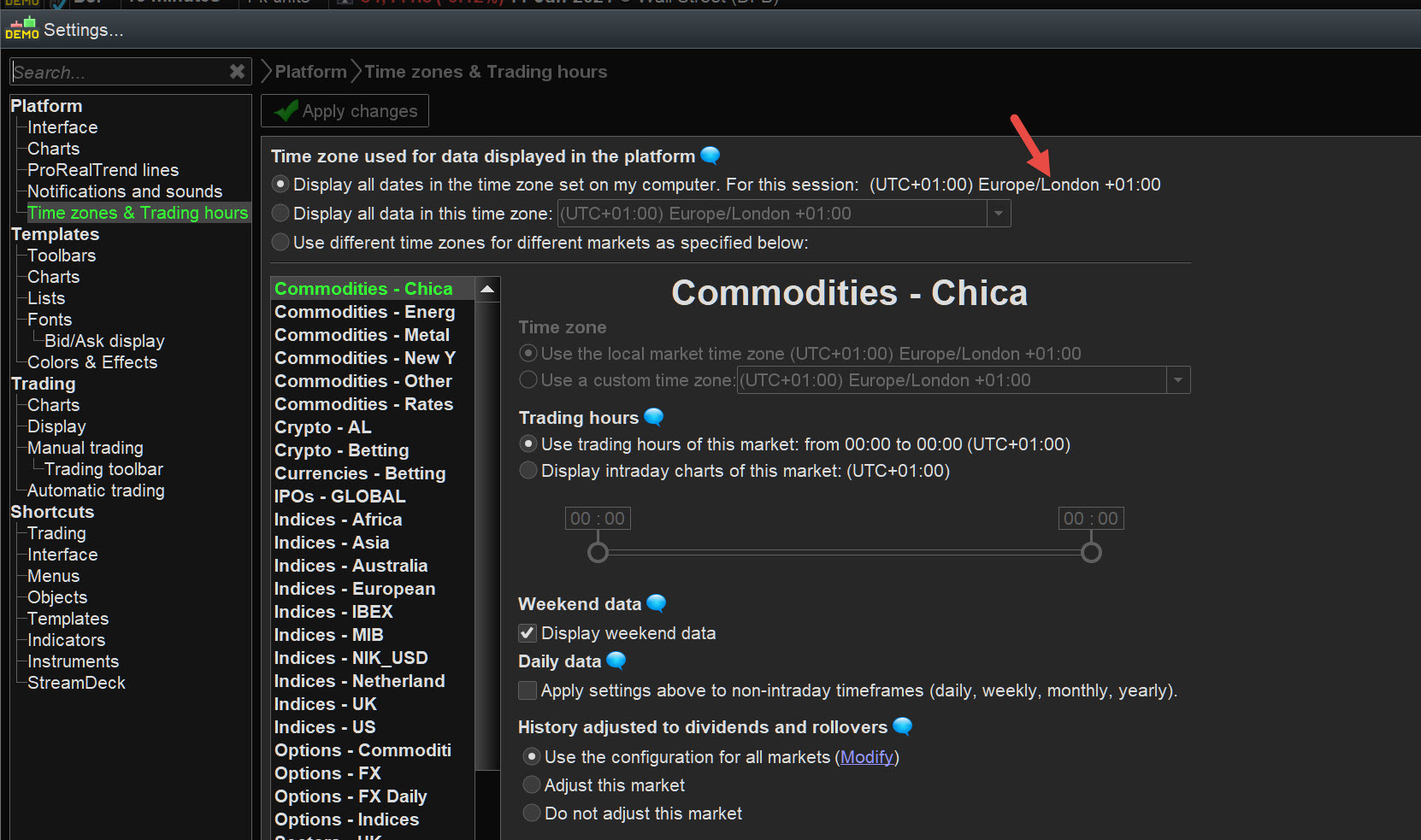
Task: Select 'Indices - Australia' market
Action: (373, 566)
